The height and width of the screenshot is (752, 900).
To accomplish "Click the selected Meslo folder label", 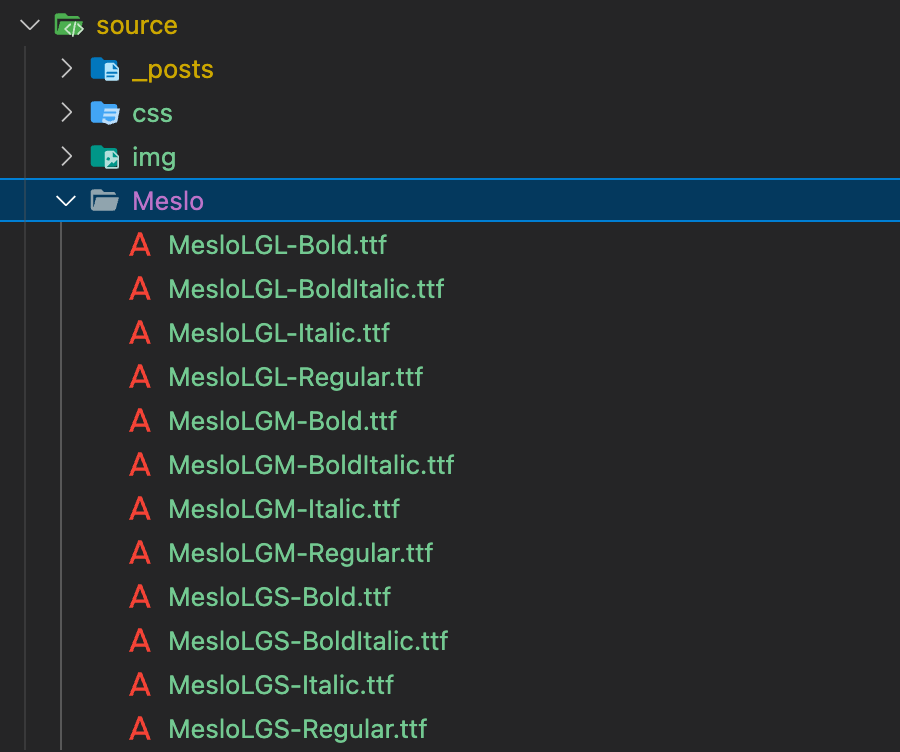I will 167,200.
